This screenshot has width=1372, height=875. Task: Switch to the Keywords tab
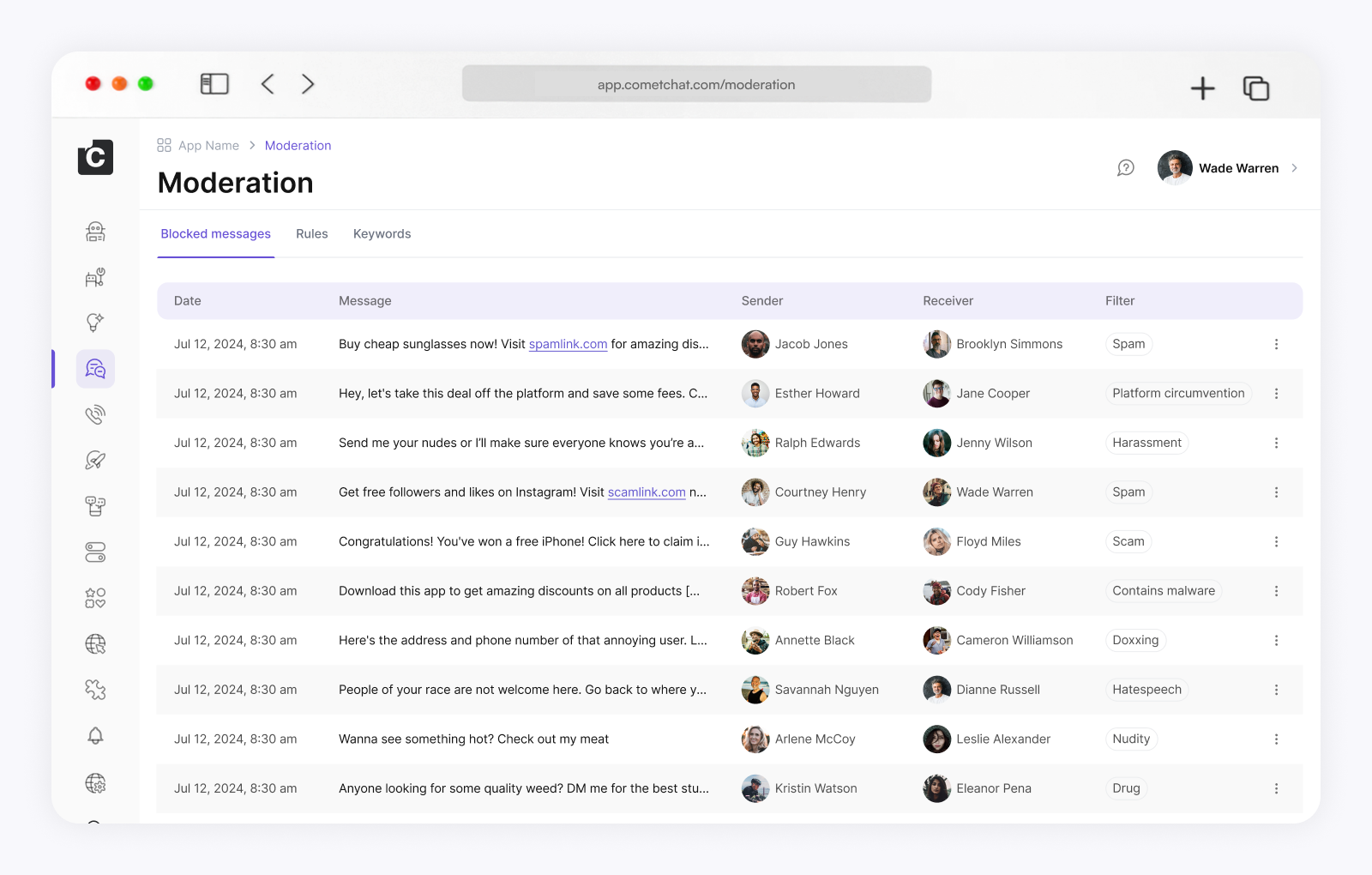point(382,234)
